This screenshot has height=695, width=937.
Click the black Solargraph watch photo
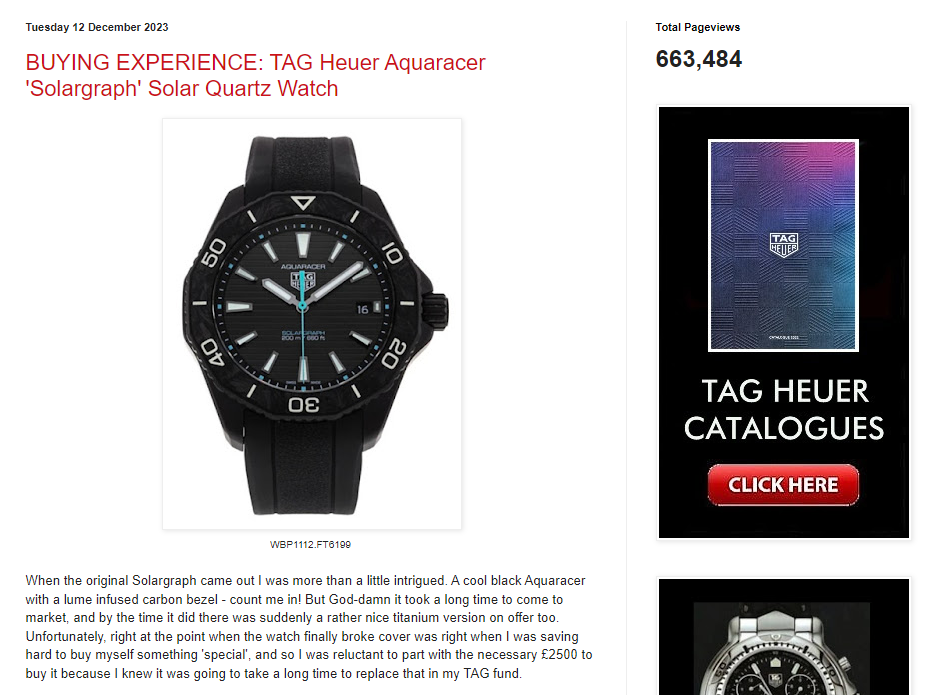coord(311,324)
